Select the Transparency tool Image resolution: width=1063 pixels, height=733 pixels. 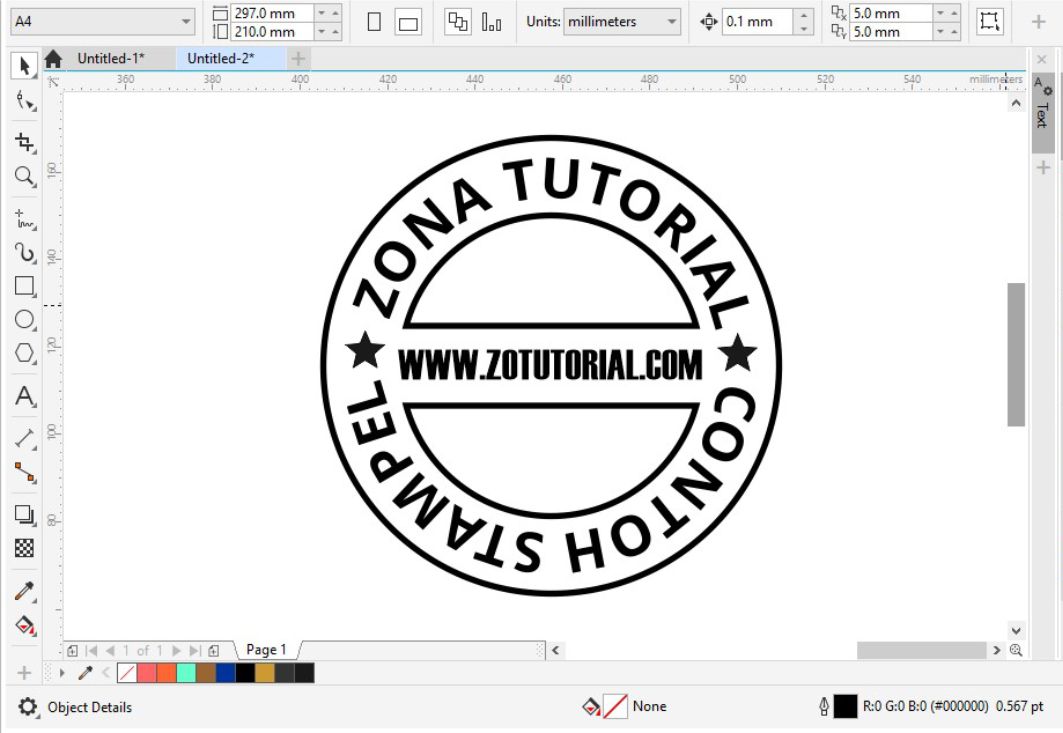coord(23,548)
